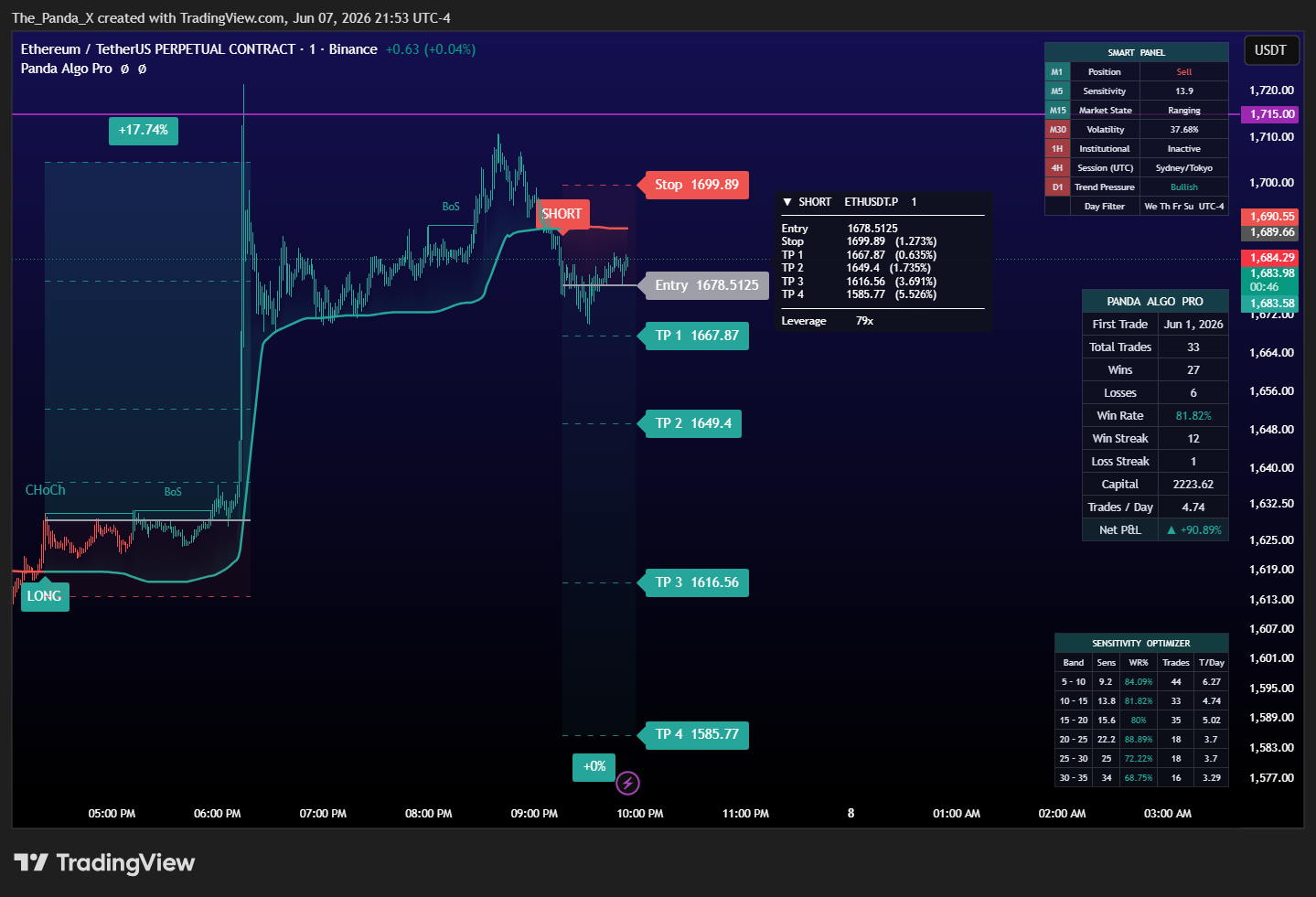1316x897 pixels.
Task: Click the M5 timeframe cell
Action: pos(1057,91)
